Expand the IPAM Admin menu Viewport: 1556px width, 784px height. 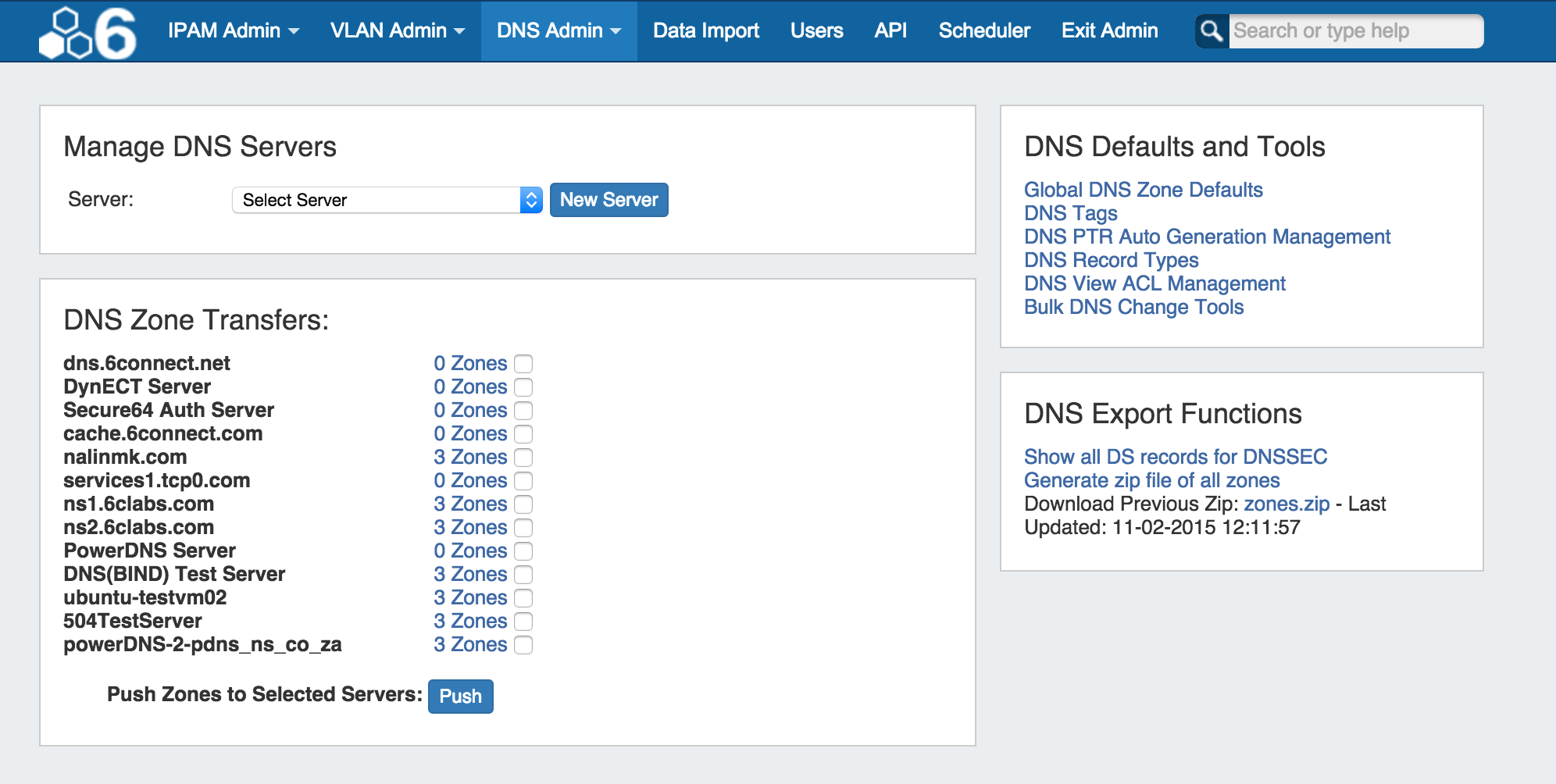[233, 31]
